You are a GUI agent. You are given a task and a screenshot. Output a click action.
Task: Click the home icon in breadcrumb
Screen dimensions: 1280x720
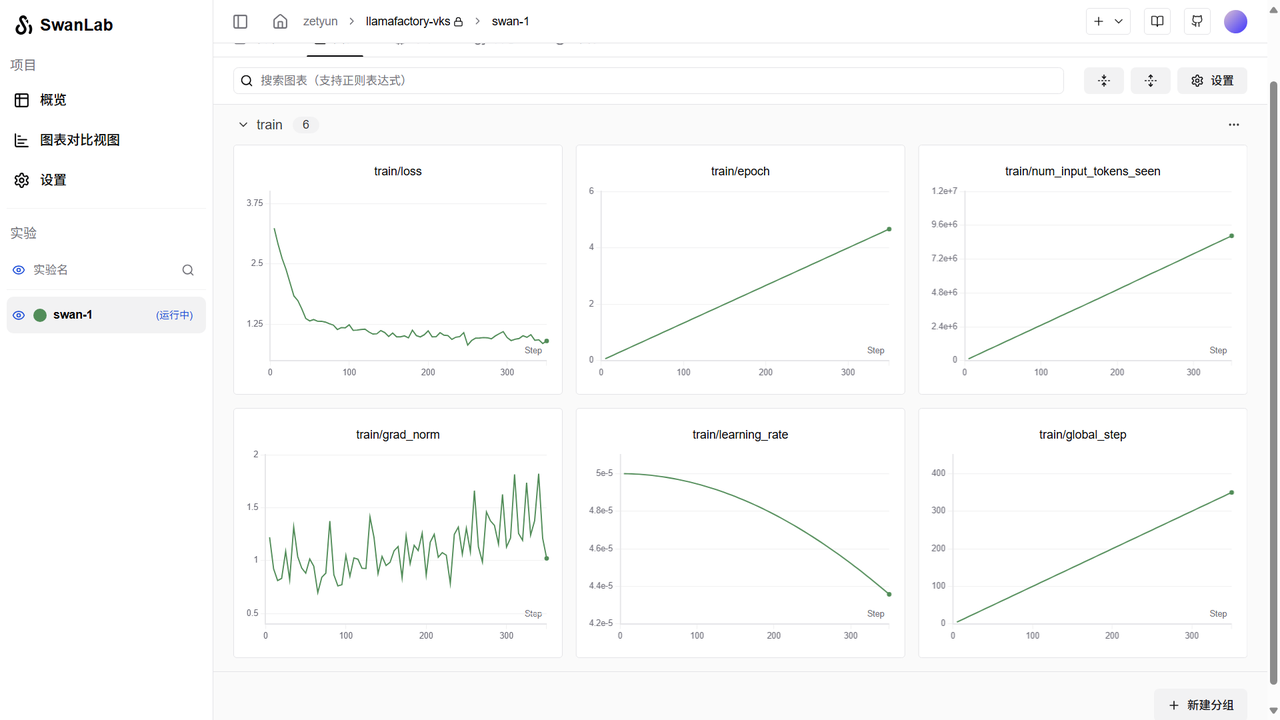pyautogui.click(x=280, y=21)
